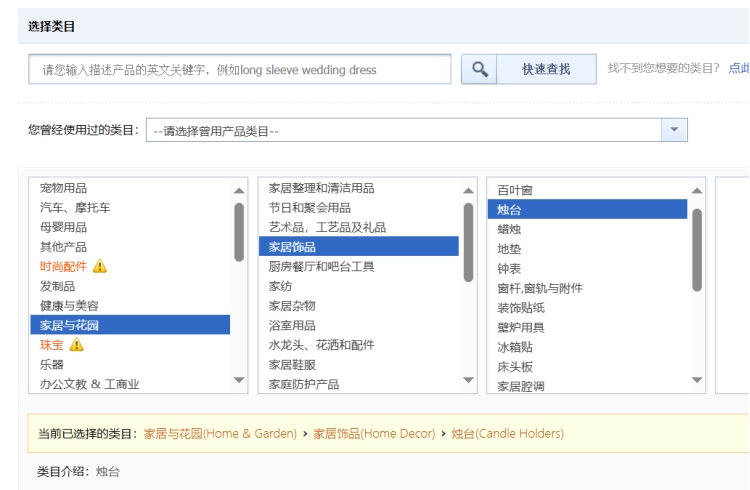This screenshot has height=490, width=750.
Task: Click scroll-down arrow in third category list
Action: click(697, 380)
